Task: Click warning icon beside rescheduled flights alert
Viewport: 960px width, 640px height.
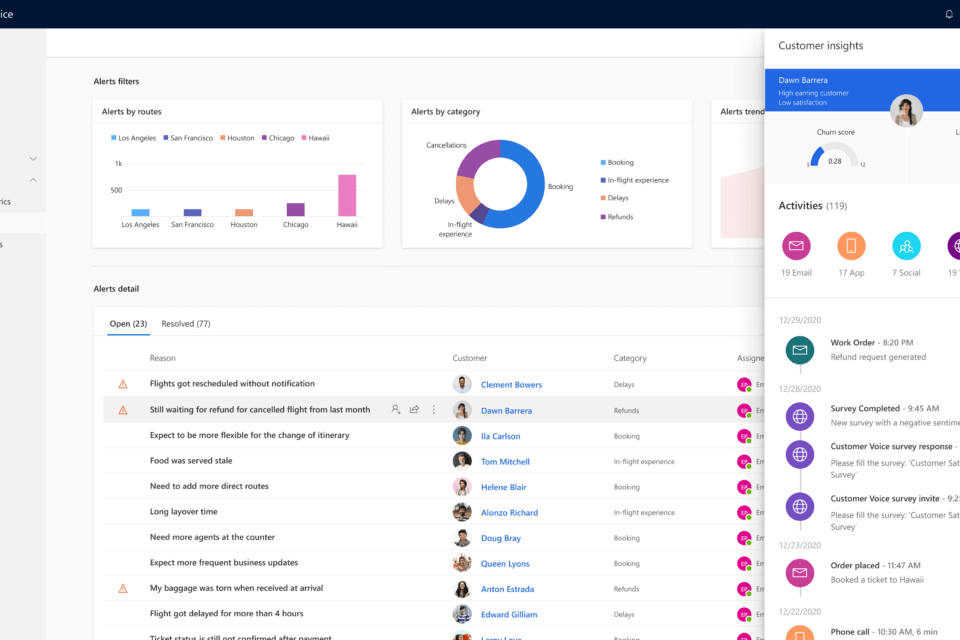Action: (x=123, y=384)
